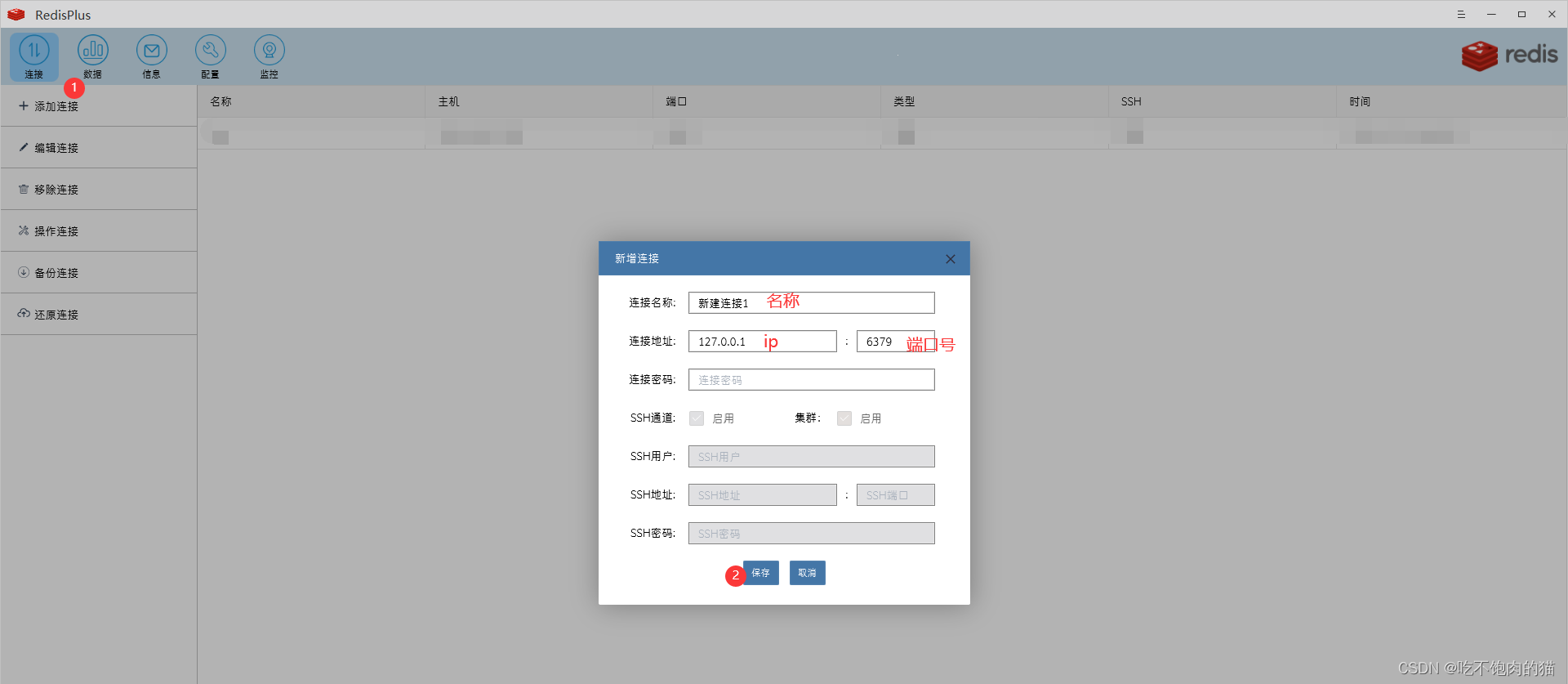Enable the 集群 cluster checkbox

844,418
